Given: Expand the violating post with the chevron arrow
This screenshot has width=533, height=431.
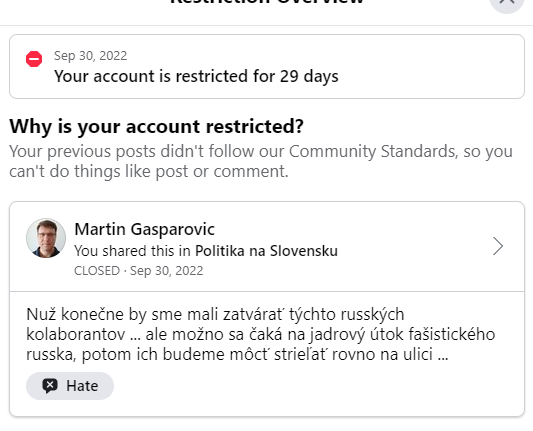Looking at the screenshot, I should 498,246.
